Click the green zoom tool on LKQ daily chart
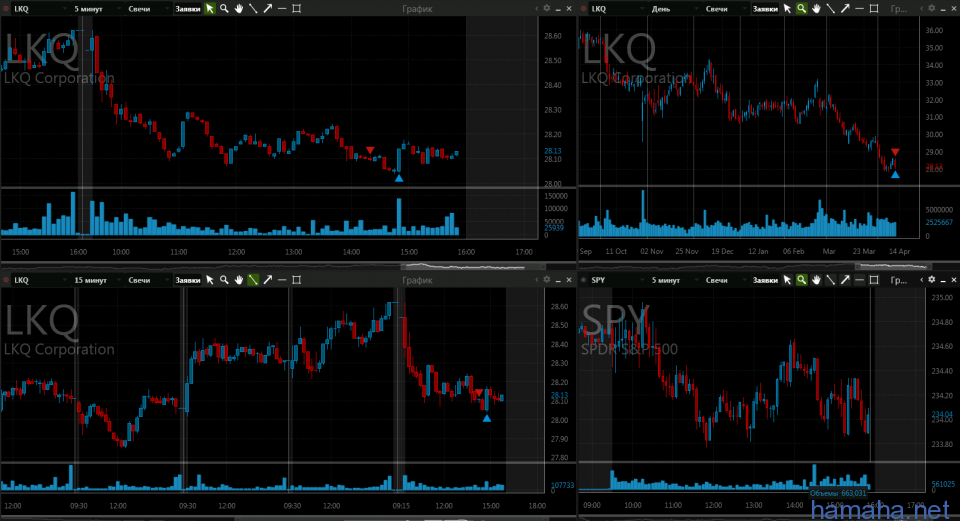The image size is (960, 521). point(801,9)
